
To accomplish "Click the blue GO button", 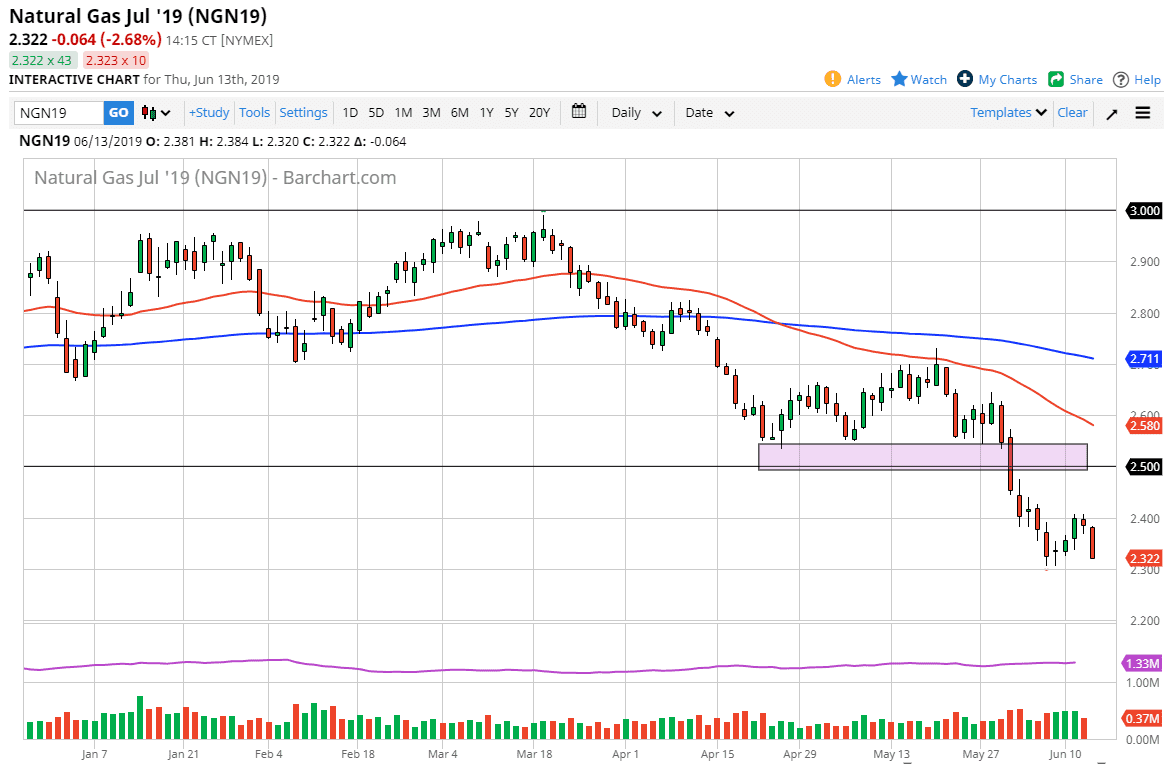I will point(118,113).
